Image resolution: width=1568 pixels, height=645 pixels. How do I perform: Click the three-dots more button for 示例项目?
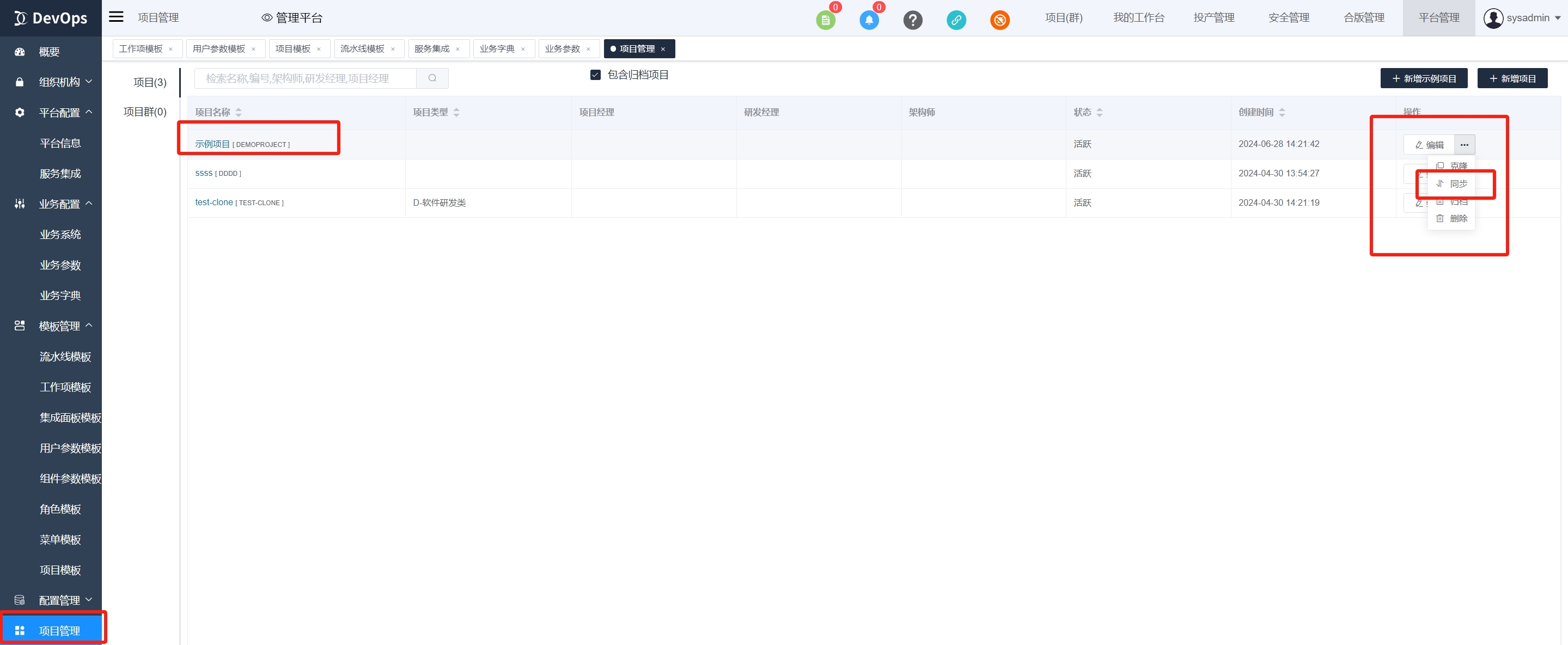[1464, 144]
